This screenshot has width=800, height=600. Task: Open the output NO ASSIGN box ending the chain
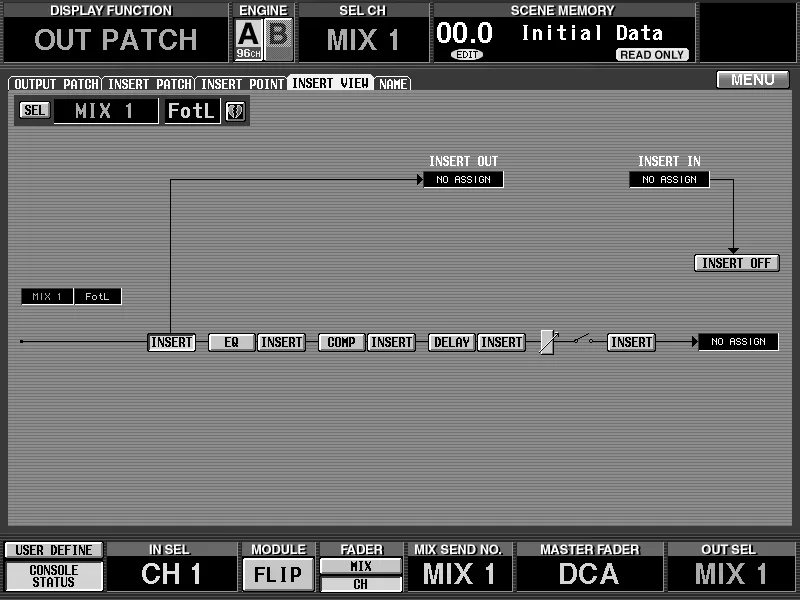(738, 342)
